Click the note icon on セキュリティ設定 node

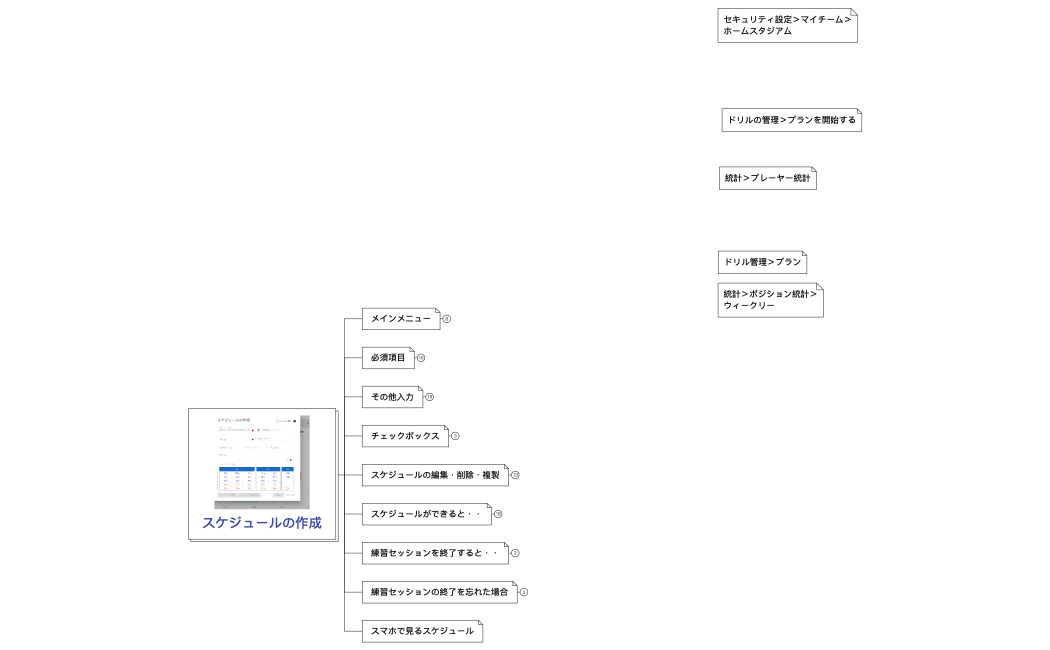tap(853, 12)
